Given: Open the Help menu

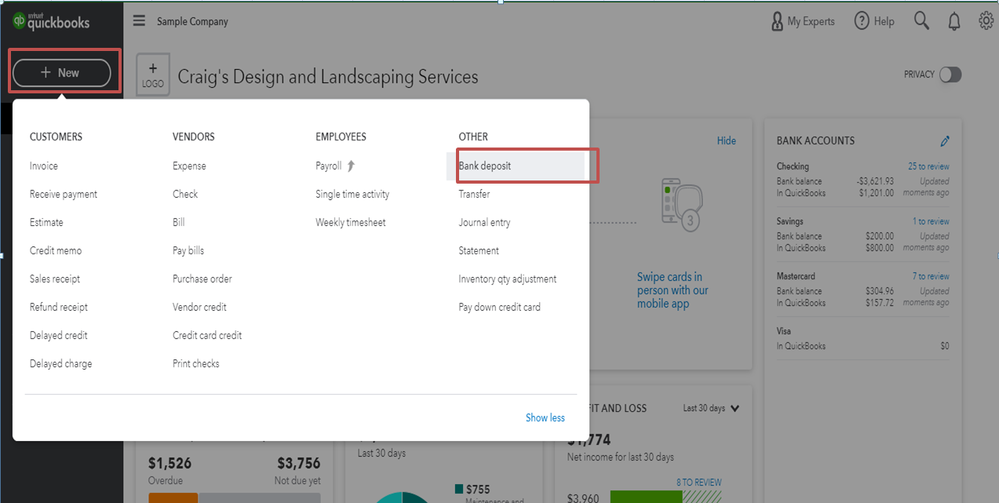Looking at the screenshot, I should tap(874, 22).
